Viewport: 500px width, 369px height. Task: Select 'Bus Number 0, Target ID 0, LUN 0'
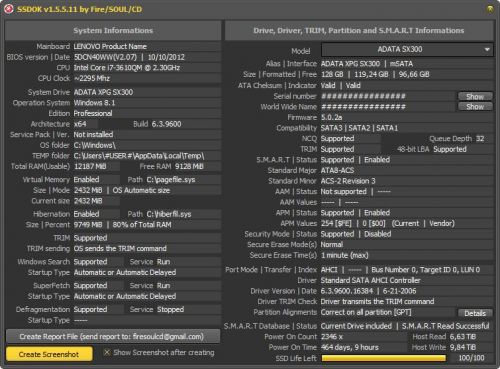pos(426,270)
